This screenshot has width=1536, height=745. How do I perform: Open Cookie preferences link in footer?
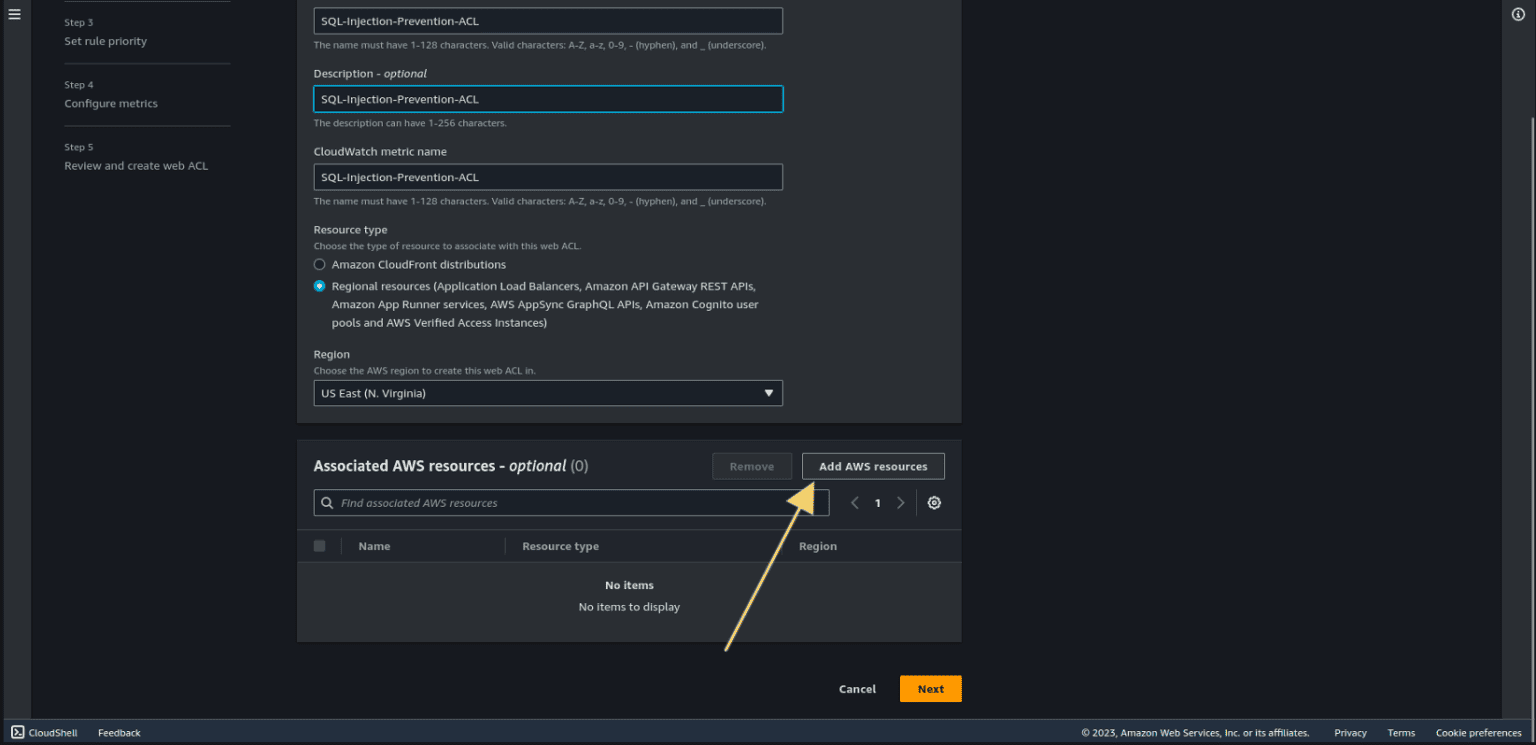point(1478,733)
